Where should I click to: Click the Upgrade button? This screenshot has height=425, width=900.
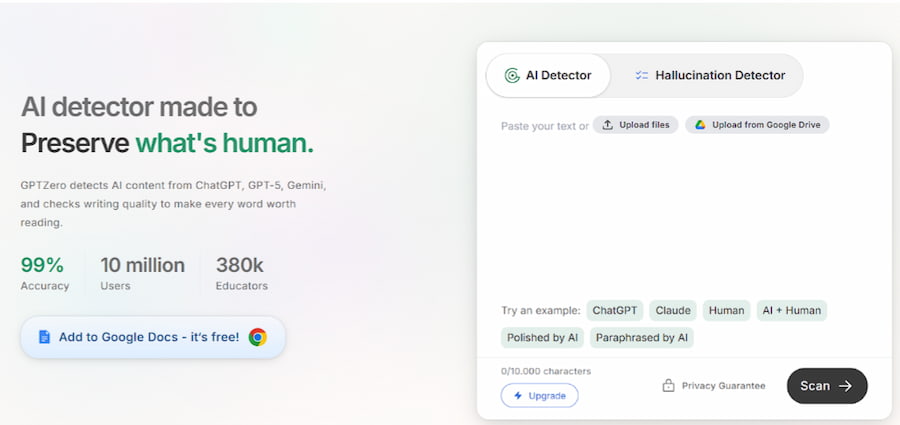point(540,396)
